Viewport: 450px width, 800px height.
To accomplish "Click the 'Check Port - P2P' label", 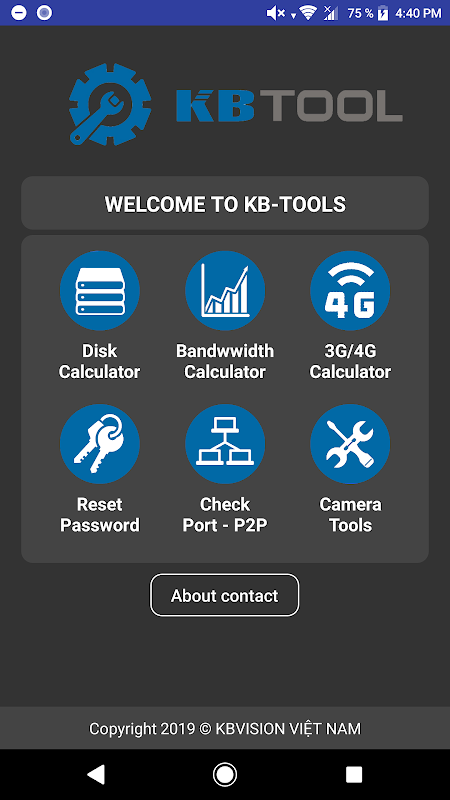I will click(x=225, y=515).
